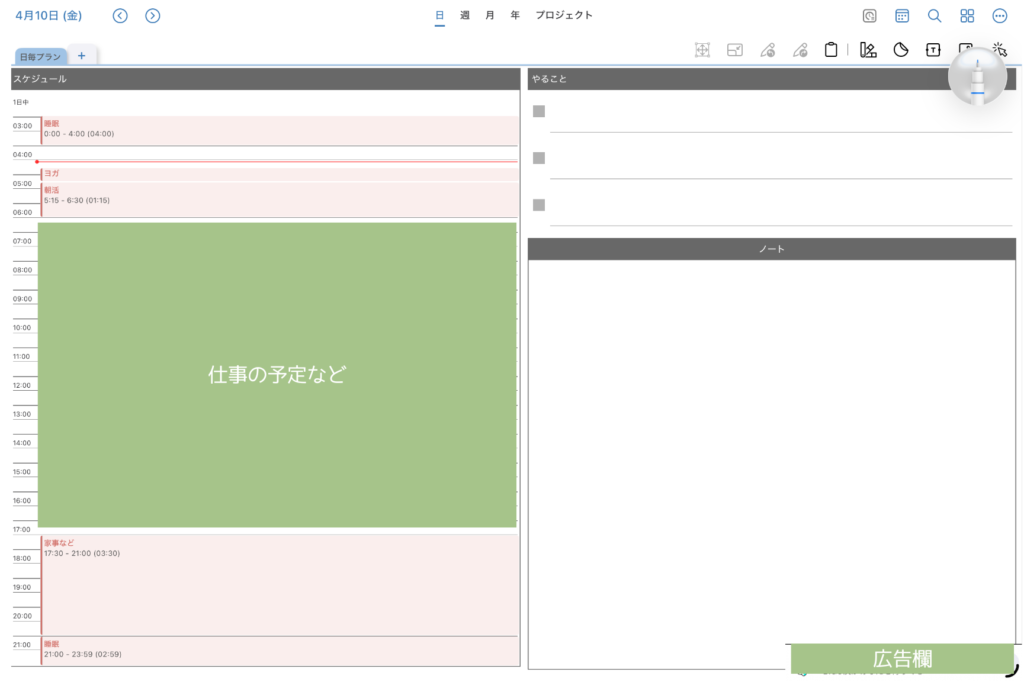This screenshot has height=682, width=1024.
Task: Open the pie chart timer tool
Action: tap(900, 49)
